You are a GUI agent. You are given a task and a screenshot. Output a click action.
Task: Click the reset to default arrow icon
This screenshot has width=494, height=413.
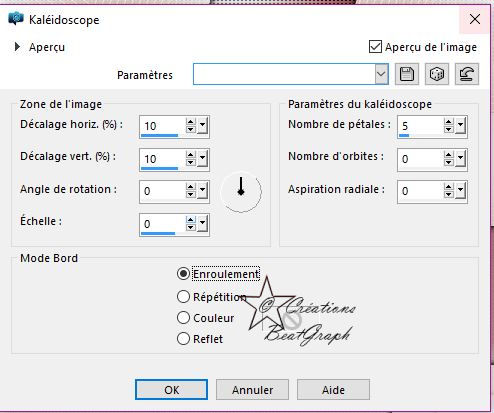[x=467, y=74]
